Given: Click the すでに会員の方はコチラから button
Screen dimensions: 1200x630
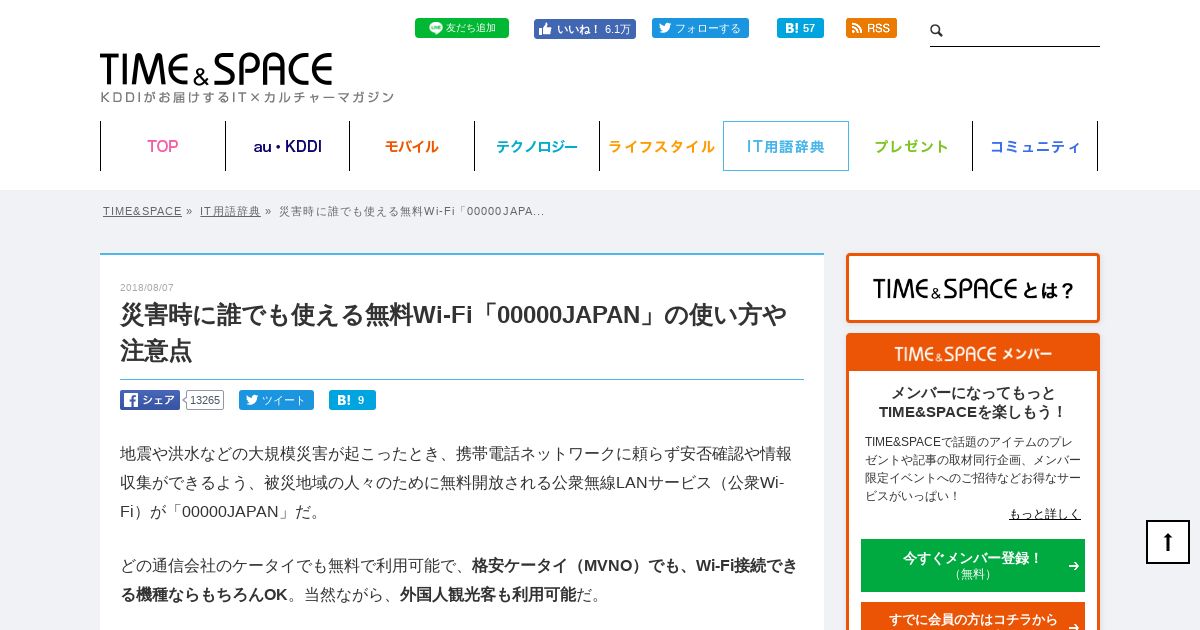Looking at the screenshot, I should click(973, 618).
